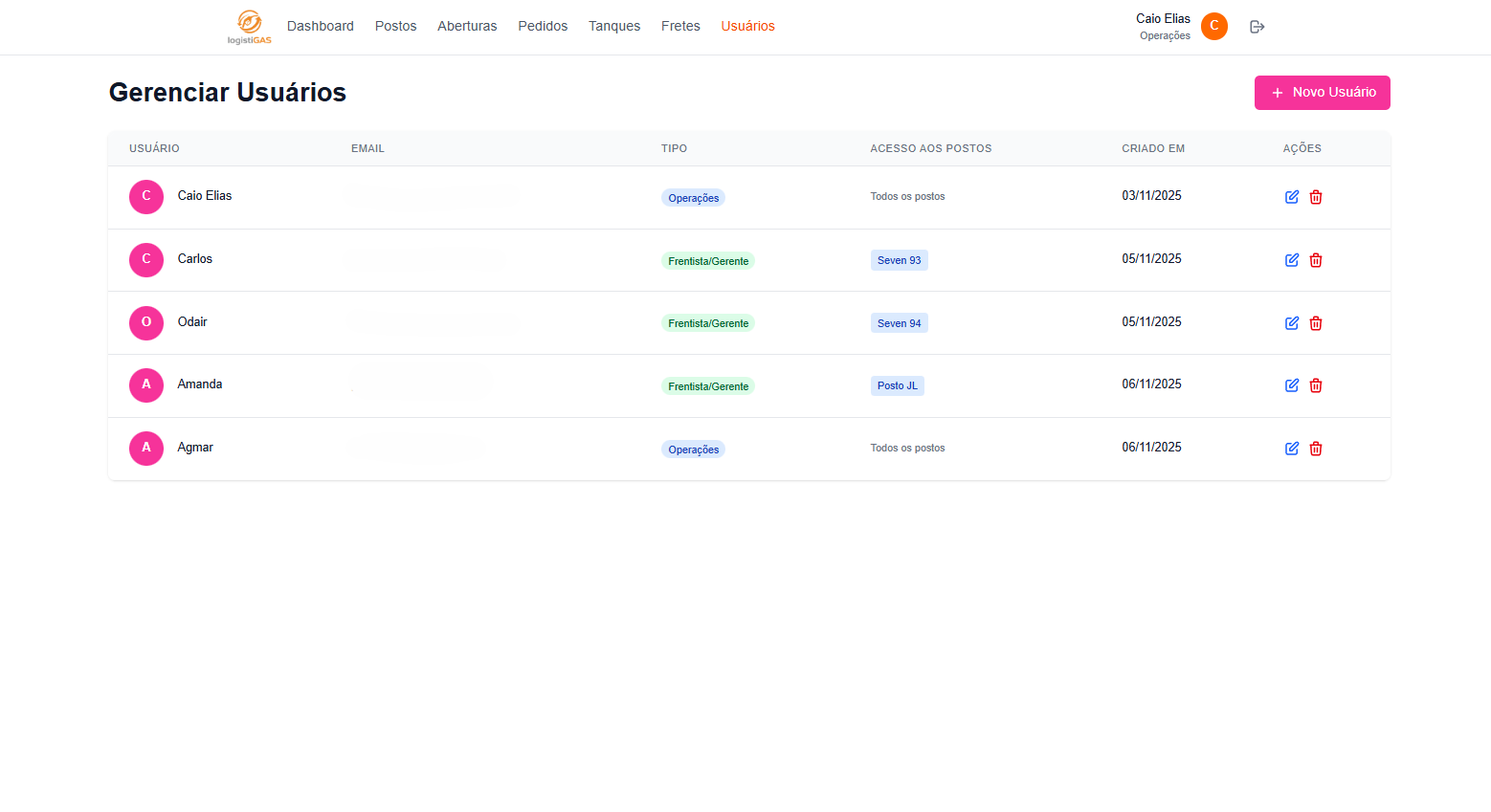Image resolution: width=1491 pixels, height=812 pixels.
Task: Click the logistiGAS logo
Action: point(249,26)
